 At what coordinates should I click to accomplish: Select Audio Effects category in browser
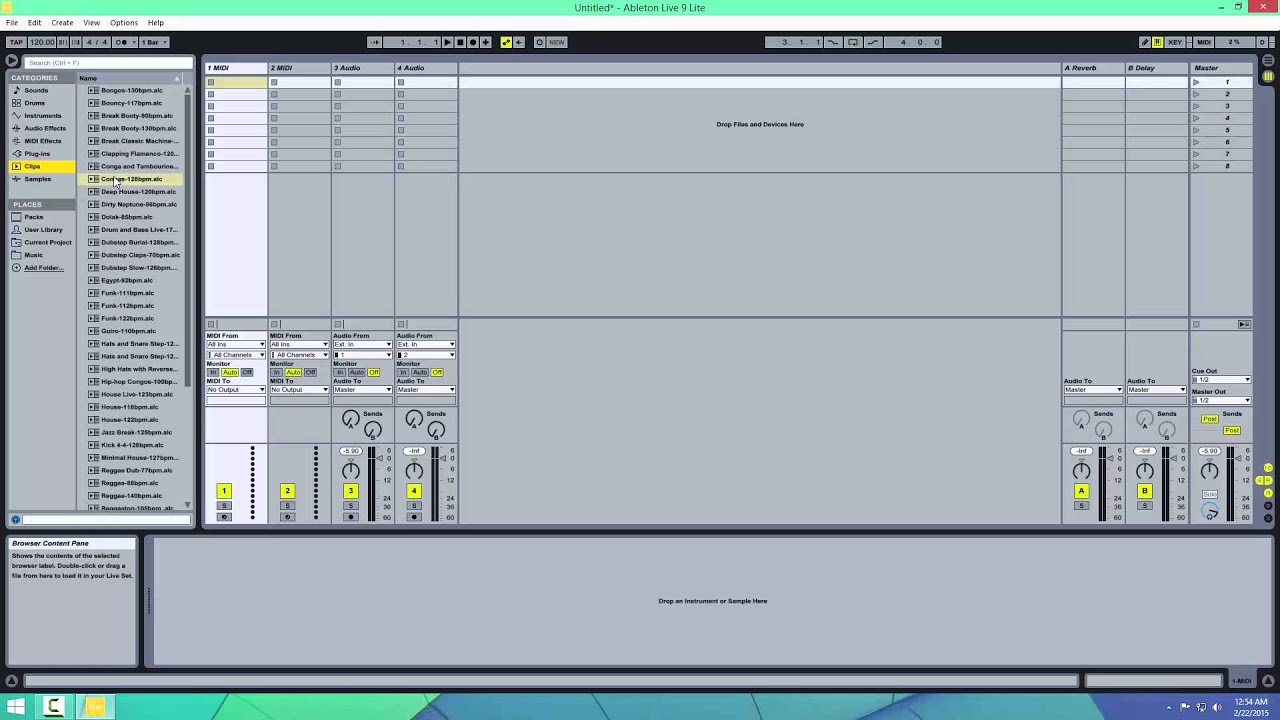tap(45, 128)
